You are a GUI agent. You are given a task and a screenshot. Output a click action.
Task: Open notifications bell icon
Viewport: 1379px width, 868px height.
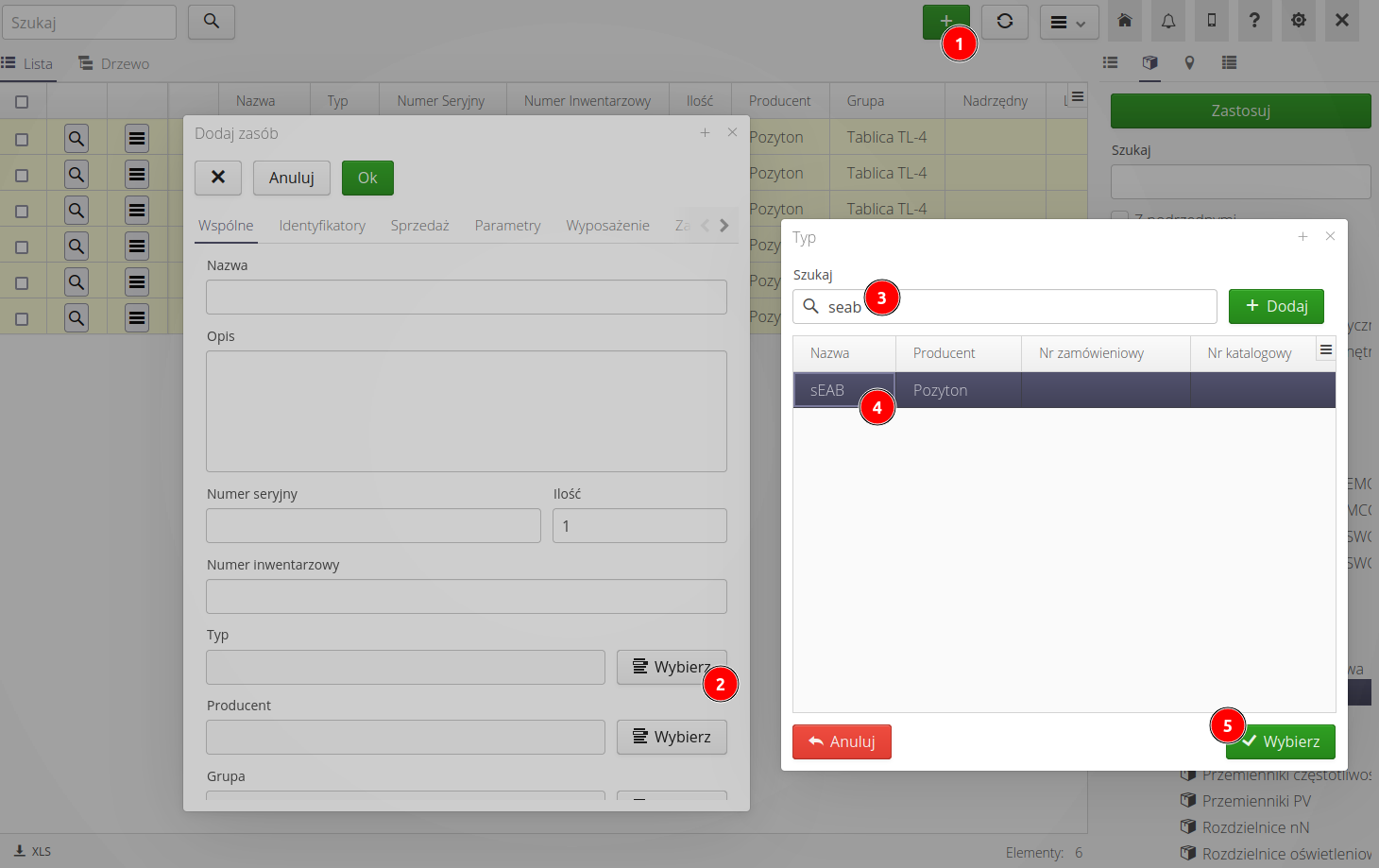(x=1168, y=21)
